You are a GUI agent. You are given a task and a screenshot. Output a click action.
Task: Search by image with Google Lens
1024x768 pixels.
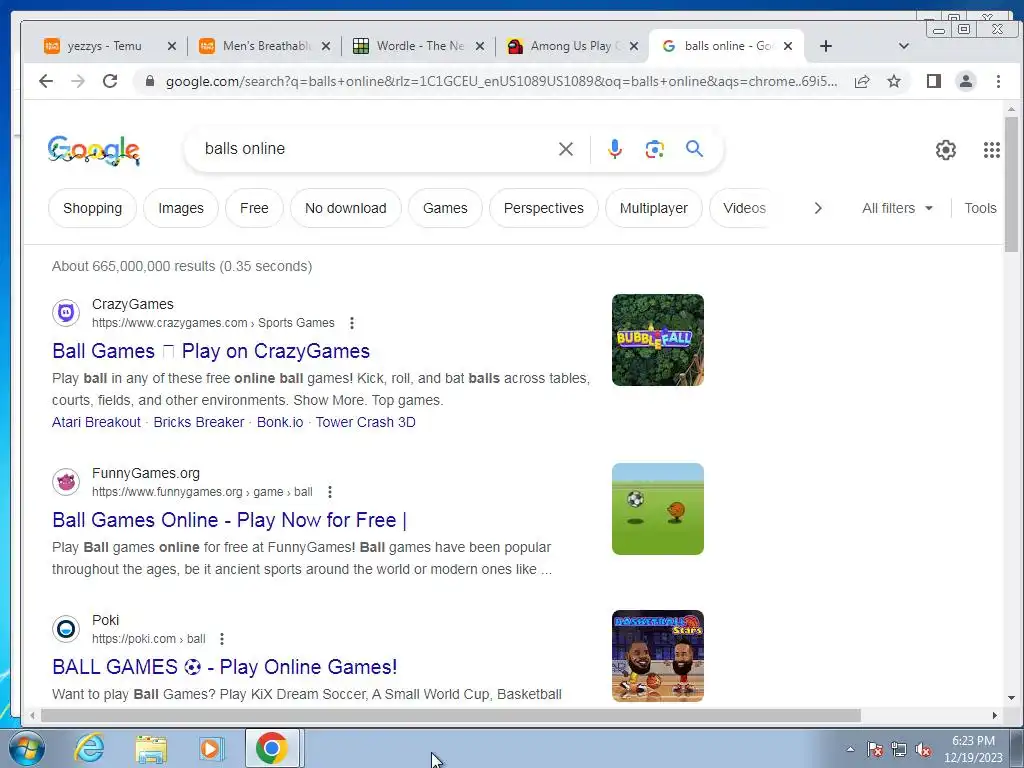654,149
